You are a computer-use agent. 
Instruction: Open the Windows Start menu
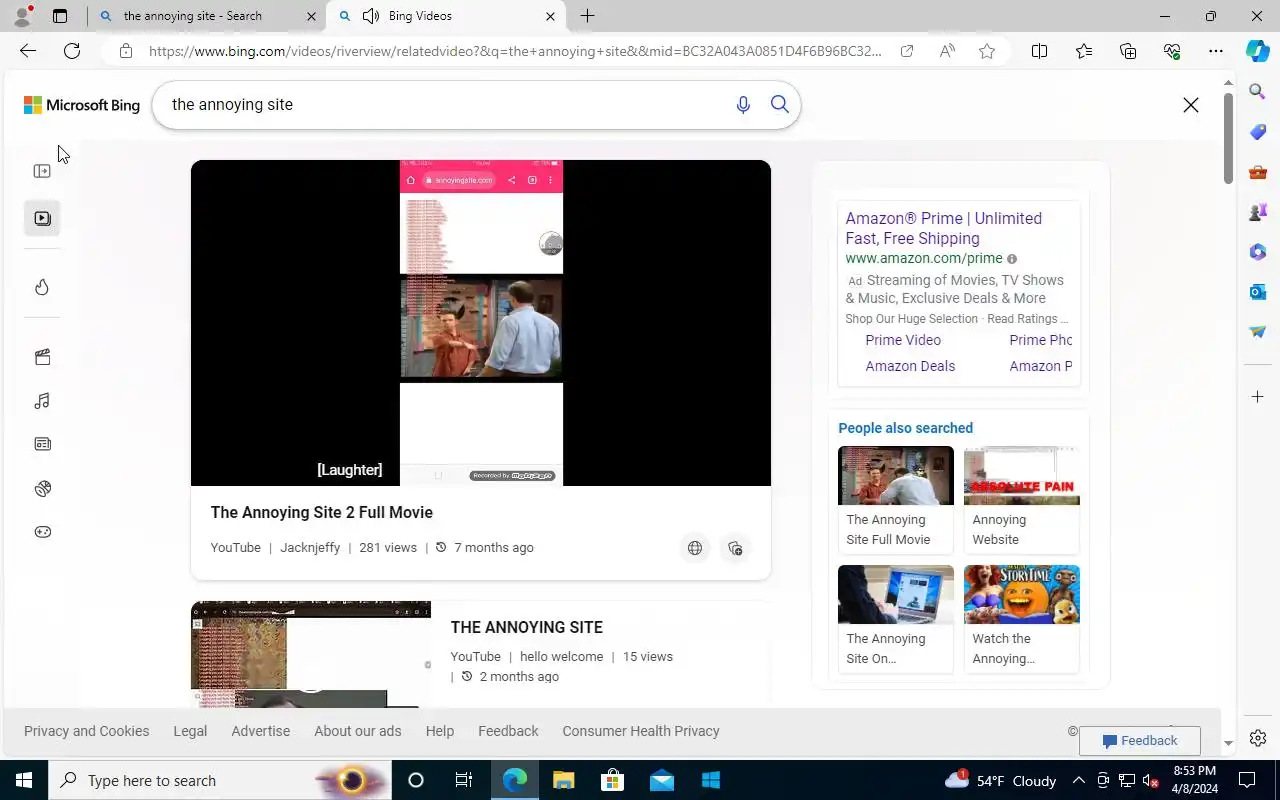tap(24, 780)
